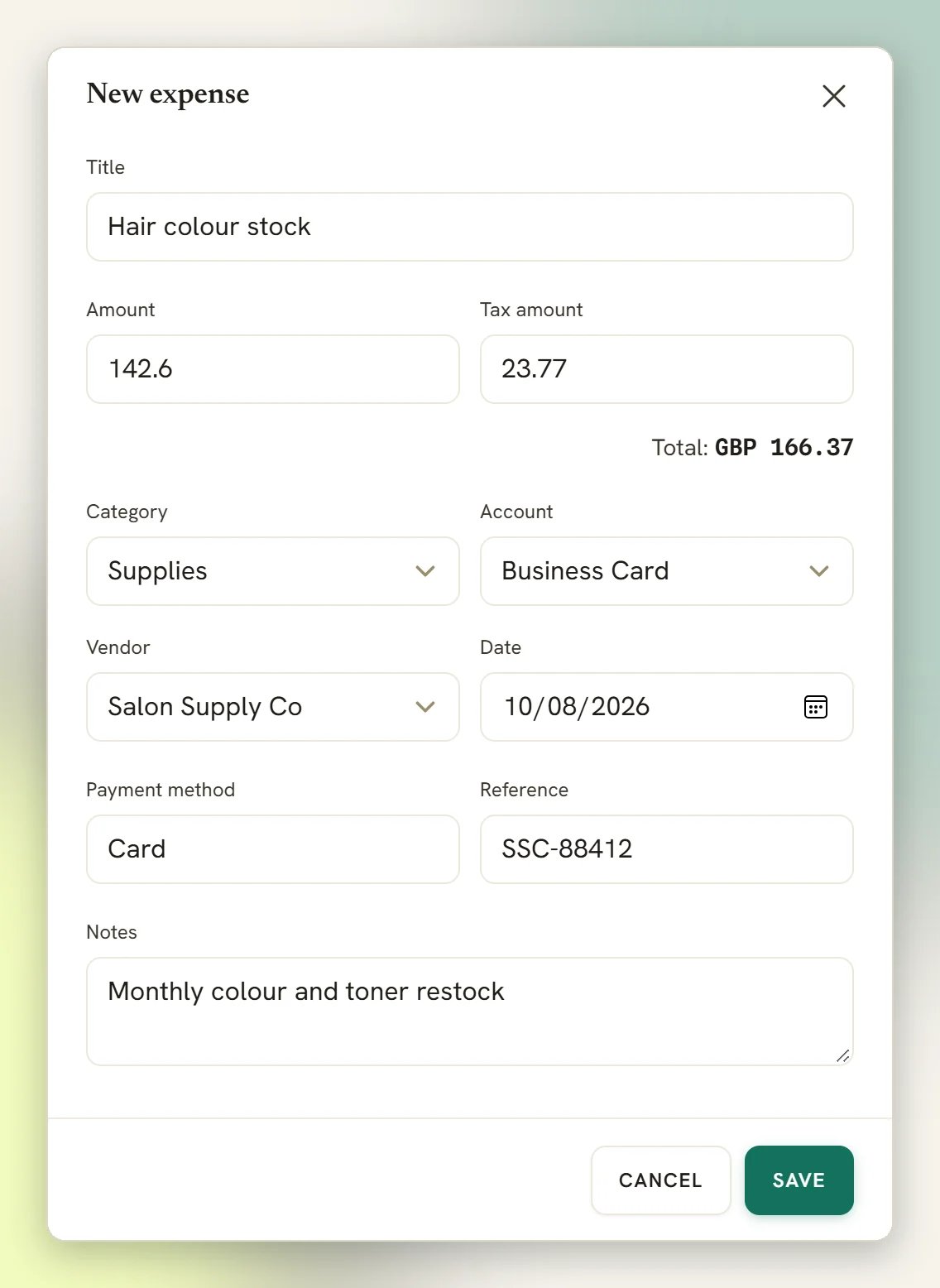The image size is (940, 1288).
Task: Click inside the Notes text area
Action: tap(470, 1012)
